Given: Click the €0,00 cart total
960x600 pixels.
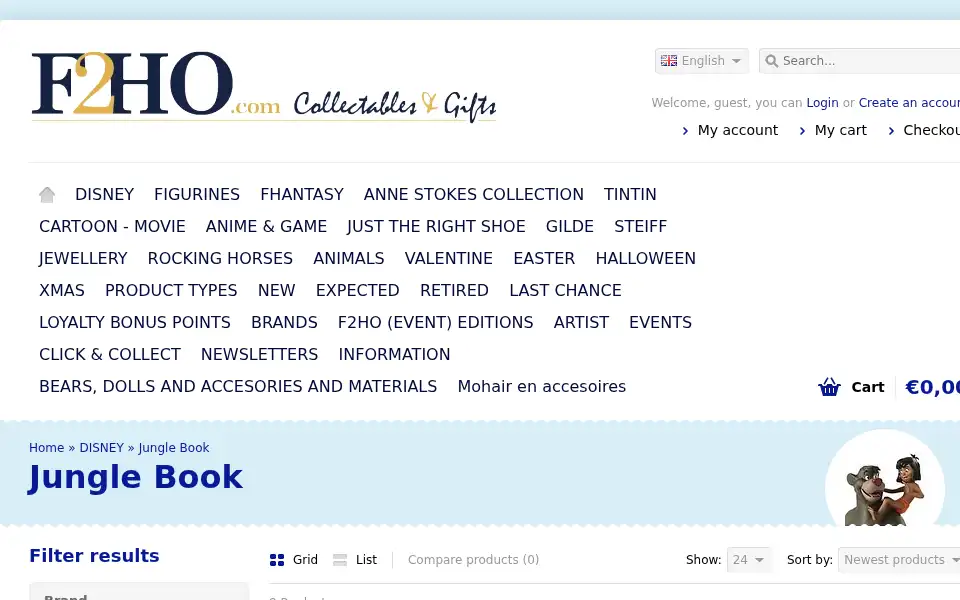Looking at the screenshot, I should 932,387.
